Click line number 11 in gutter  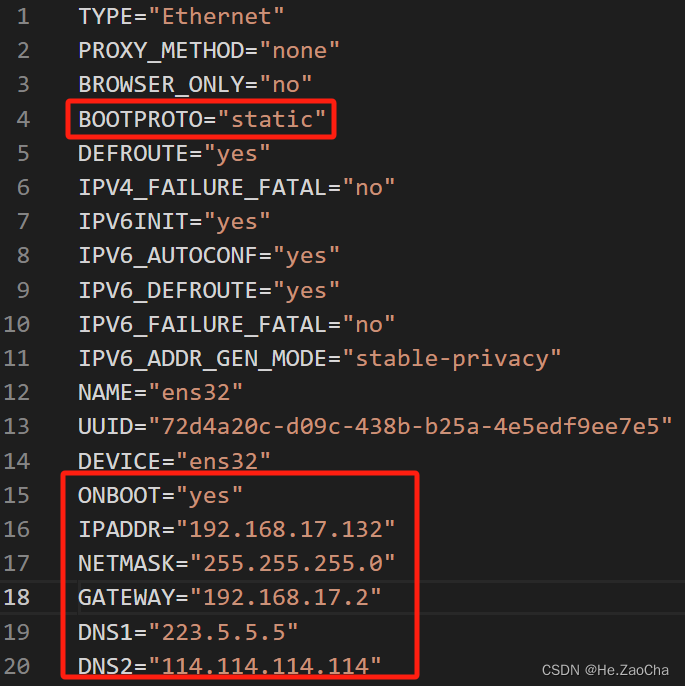pyautogui.click(x=17, y=359)
